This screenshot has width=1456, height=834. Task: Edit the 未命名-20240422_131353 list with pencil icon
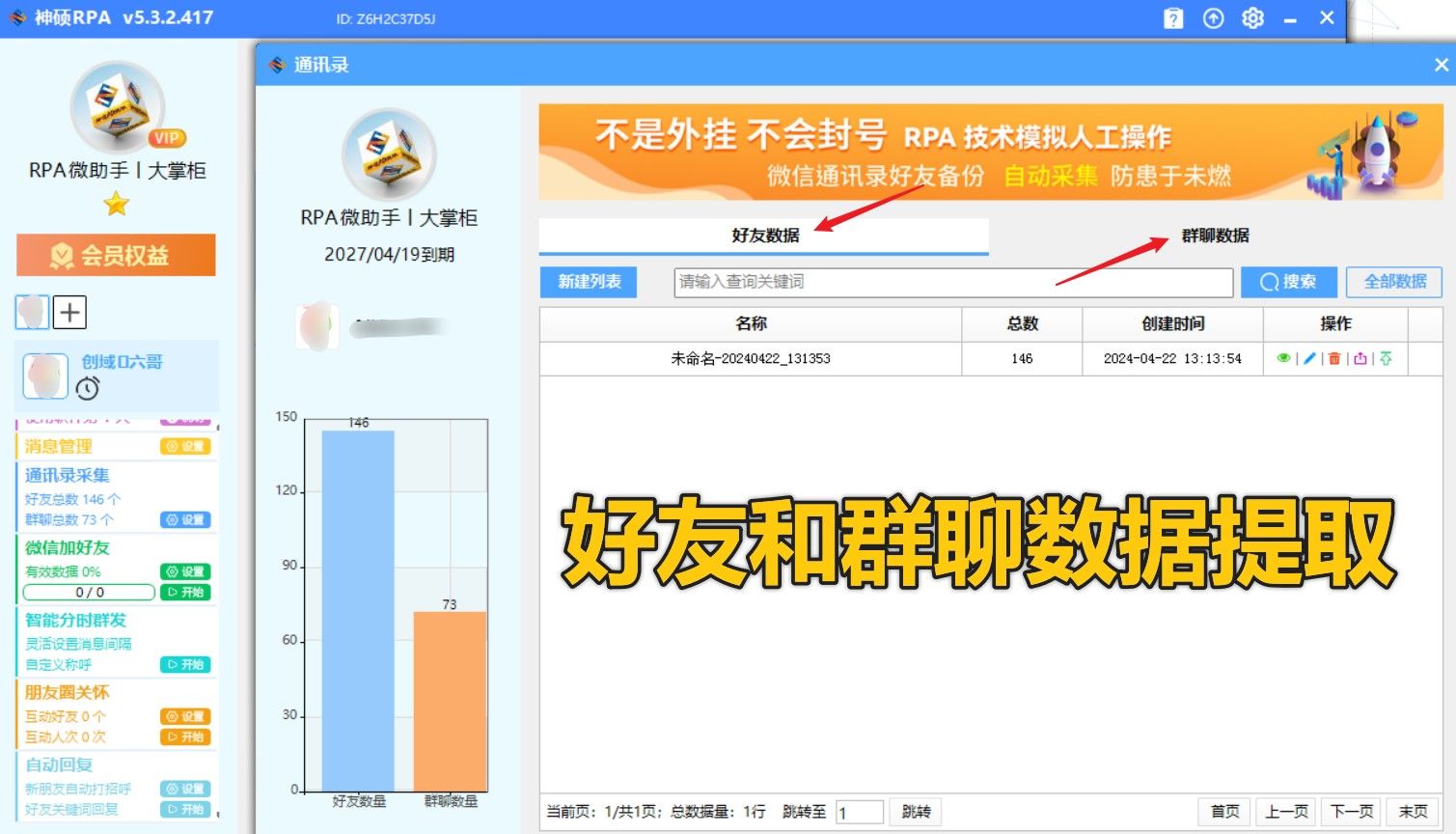(1308, 358)
